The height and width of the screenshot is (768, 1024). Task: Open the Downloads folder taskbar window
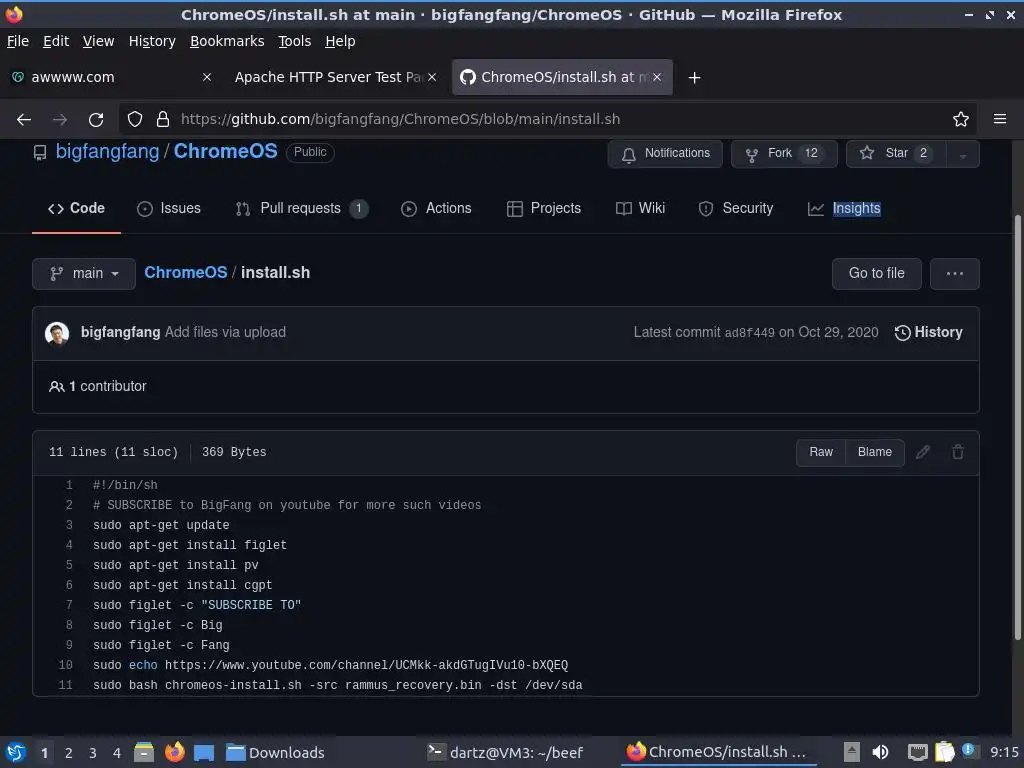point(276,752)
